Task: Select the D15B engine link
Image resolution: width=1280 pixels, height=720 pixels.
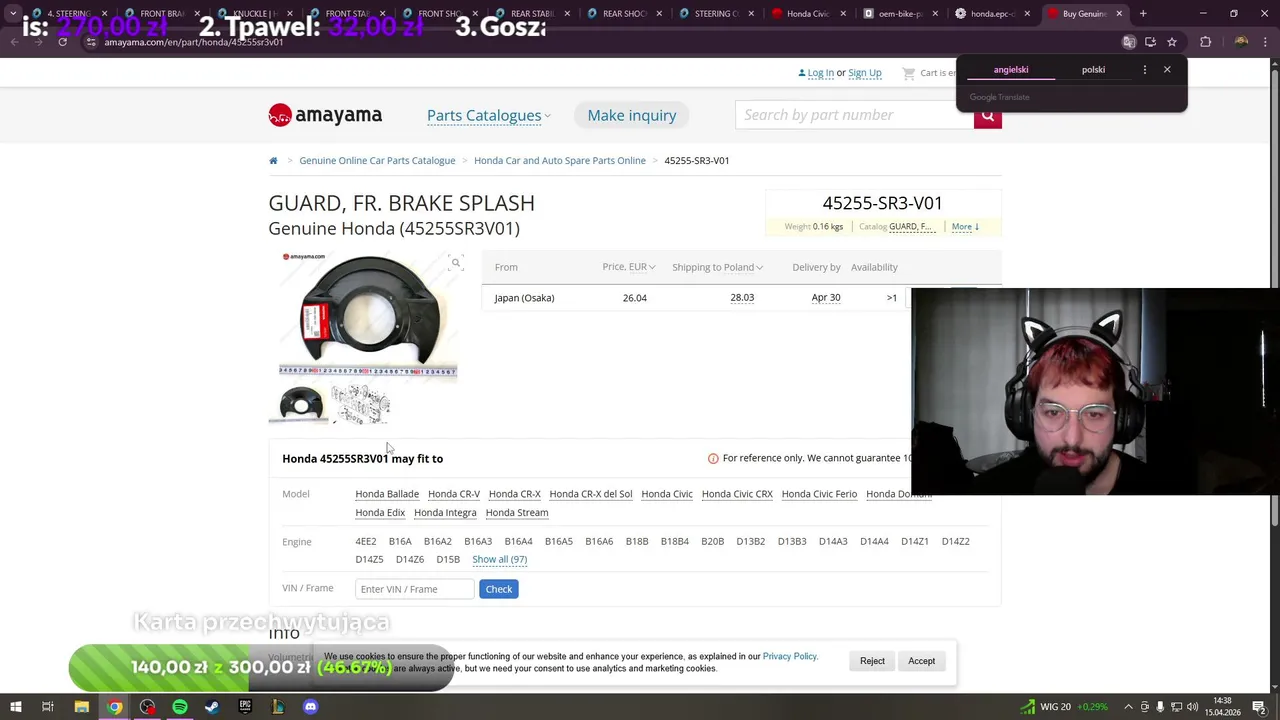Action: pos(448,559)
